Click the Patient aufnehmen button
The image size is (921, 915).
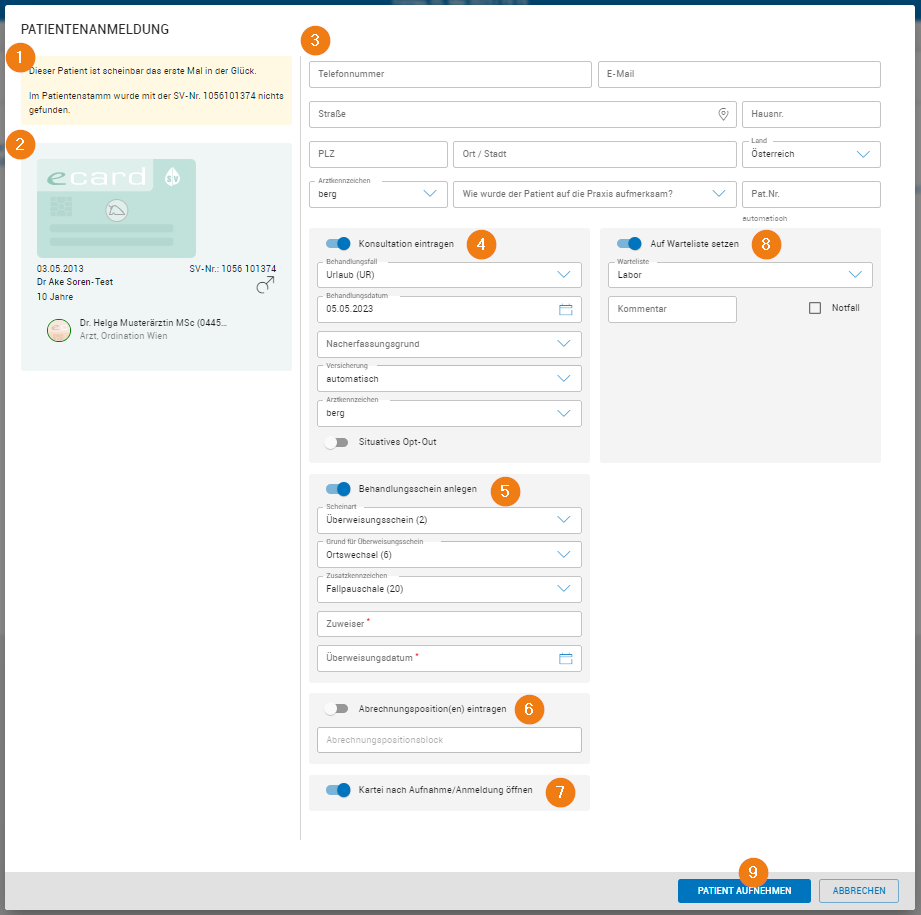tap(744, 891)
